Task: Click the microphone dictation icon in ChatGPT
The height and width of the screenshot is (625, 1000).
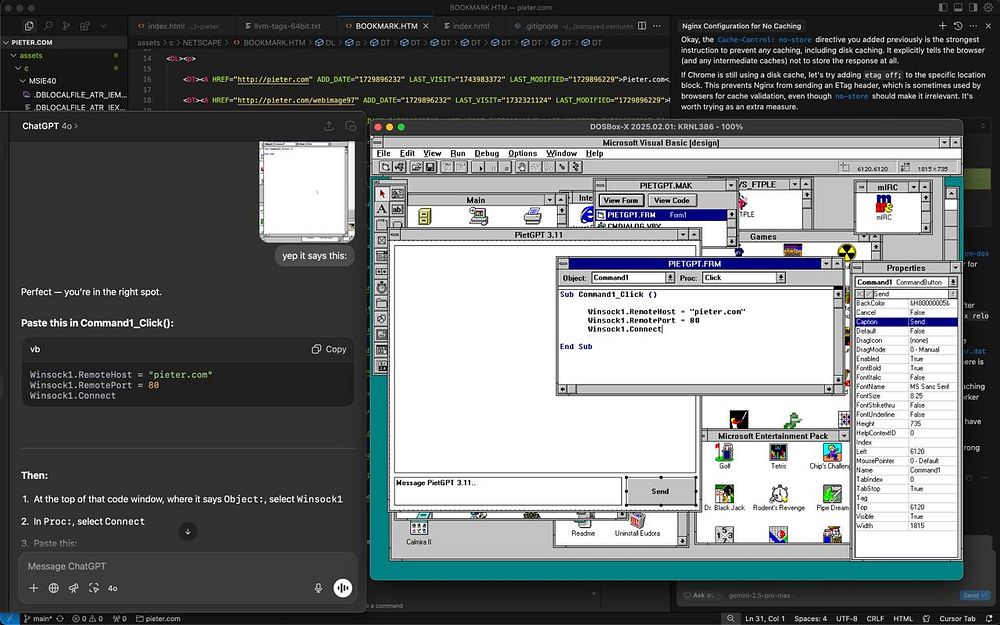Action: [x=318, y=588]
